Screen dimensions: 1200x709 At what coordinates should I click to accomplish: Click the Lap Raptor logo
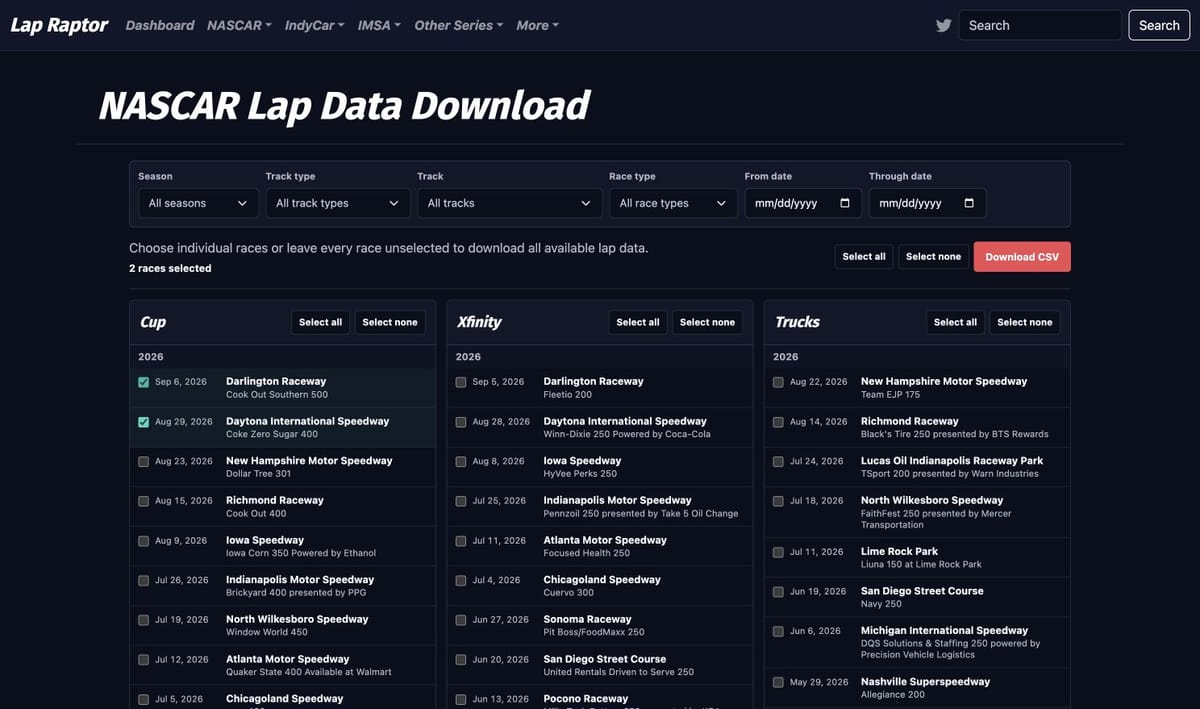[x=59, y=25]
